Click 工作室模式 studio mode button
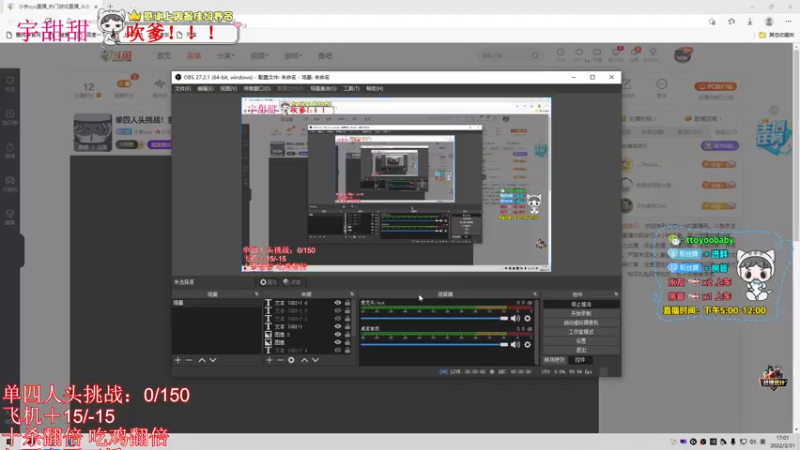Screen dimensions: 800x450 pos(581,332)
